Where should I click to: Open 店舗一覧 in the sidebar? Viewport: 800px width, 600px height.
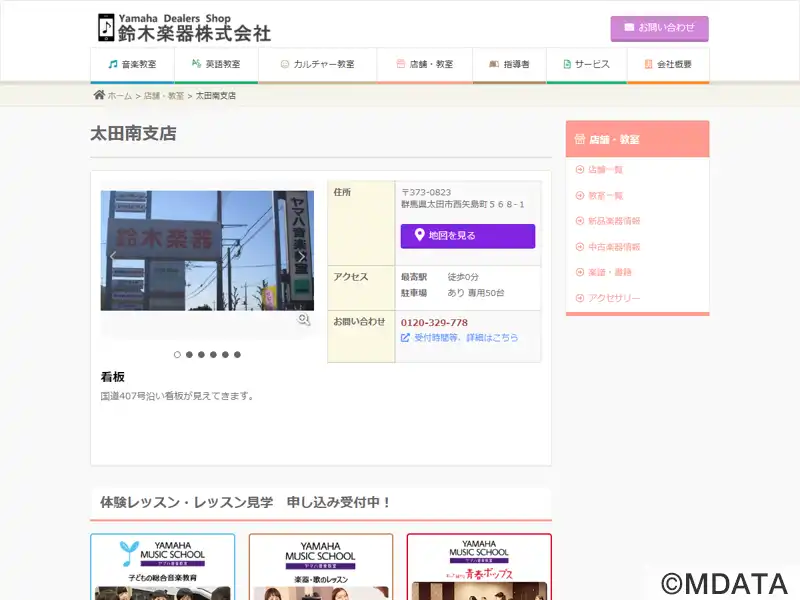(x=606, y=170)
